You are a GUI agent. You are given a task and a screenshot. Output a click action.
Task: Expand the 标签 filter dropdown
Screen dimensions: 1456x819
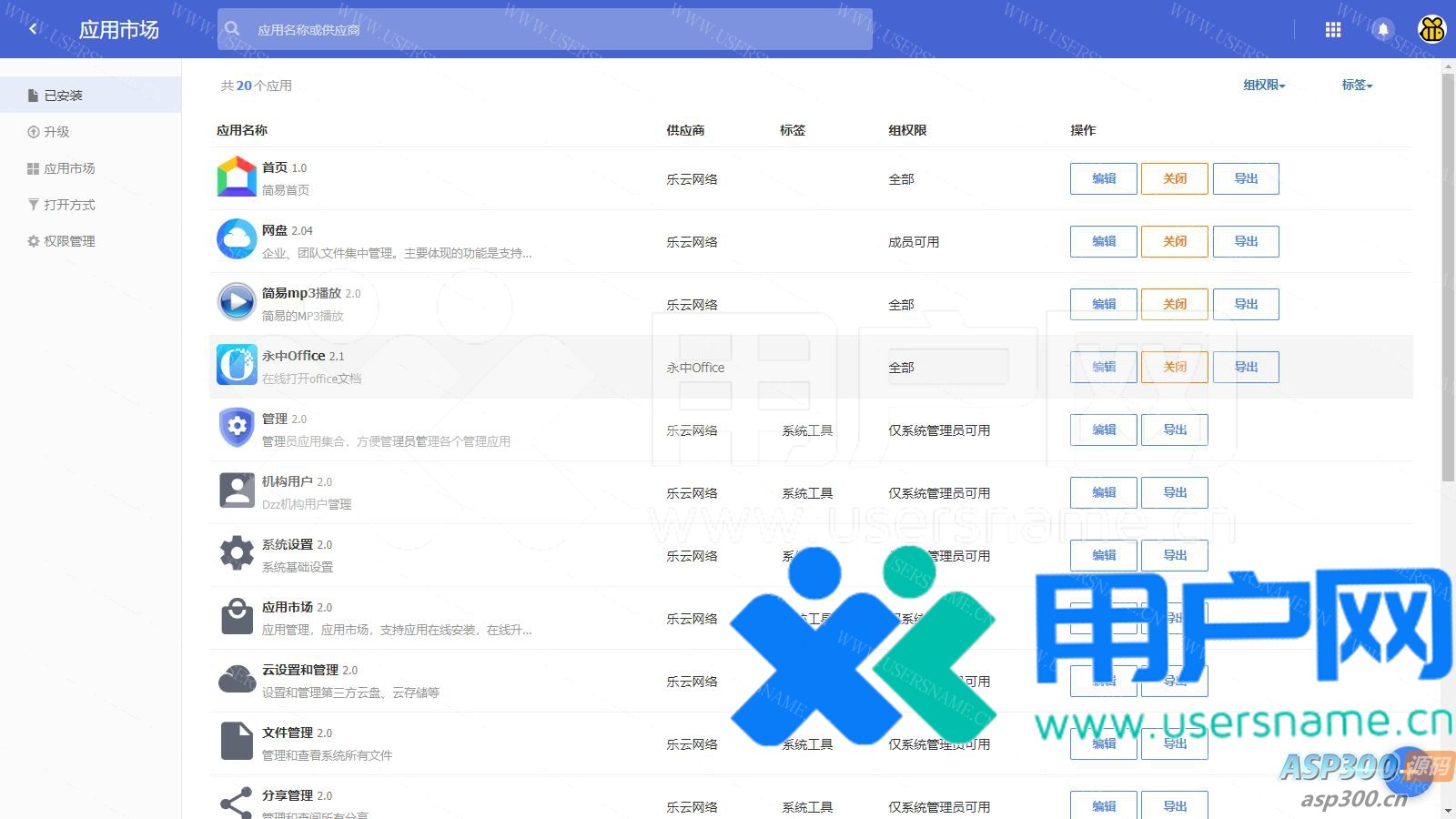tap(1357, 85)
